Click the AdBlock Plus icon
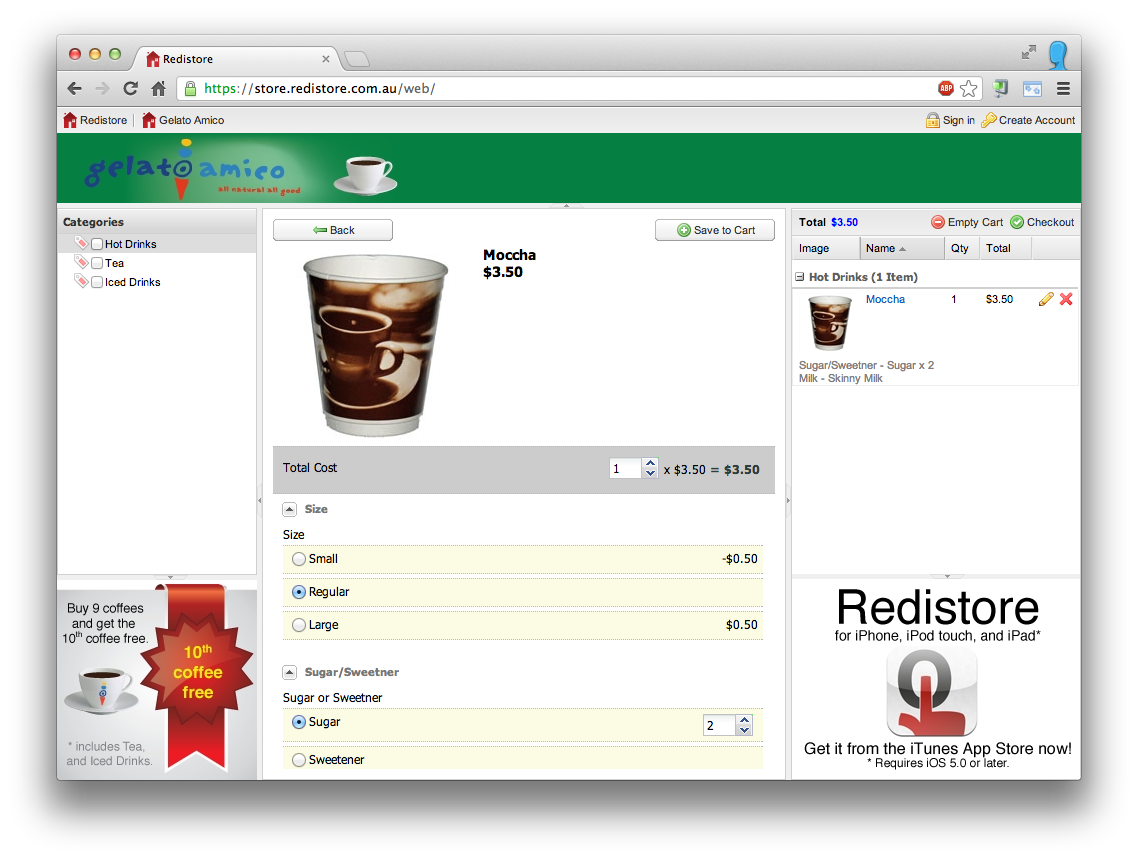This screenshot has height=859, width=1138. pyautogui.click(x=946, y=89)
